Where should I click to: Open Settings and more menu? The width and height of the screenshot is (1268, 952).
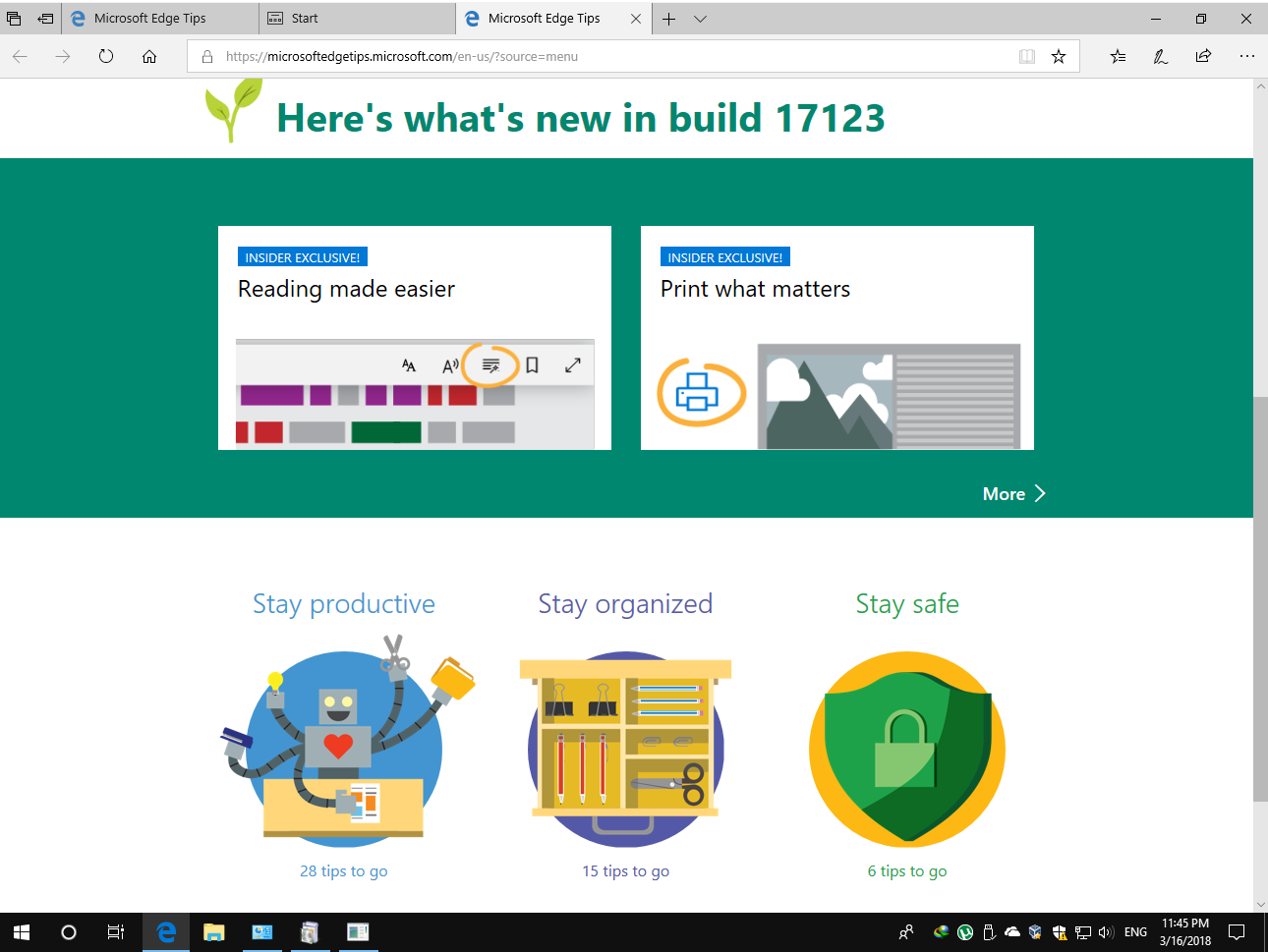[1246, 57]
